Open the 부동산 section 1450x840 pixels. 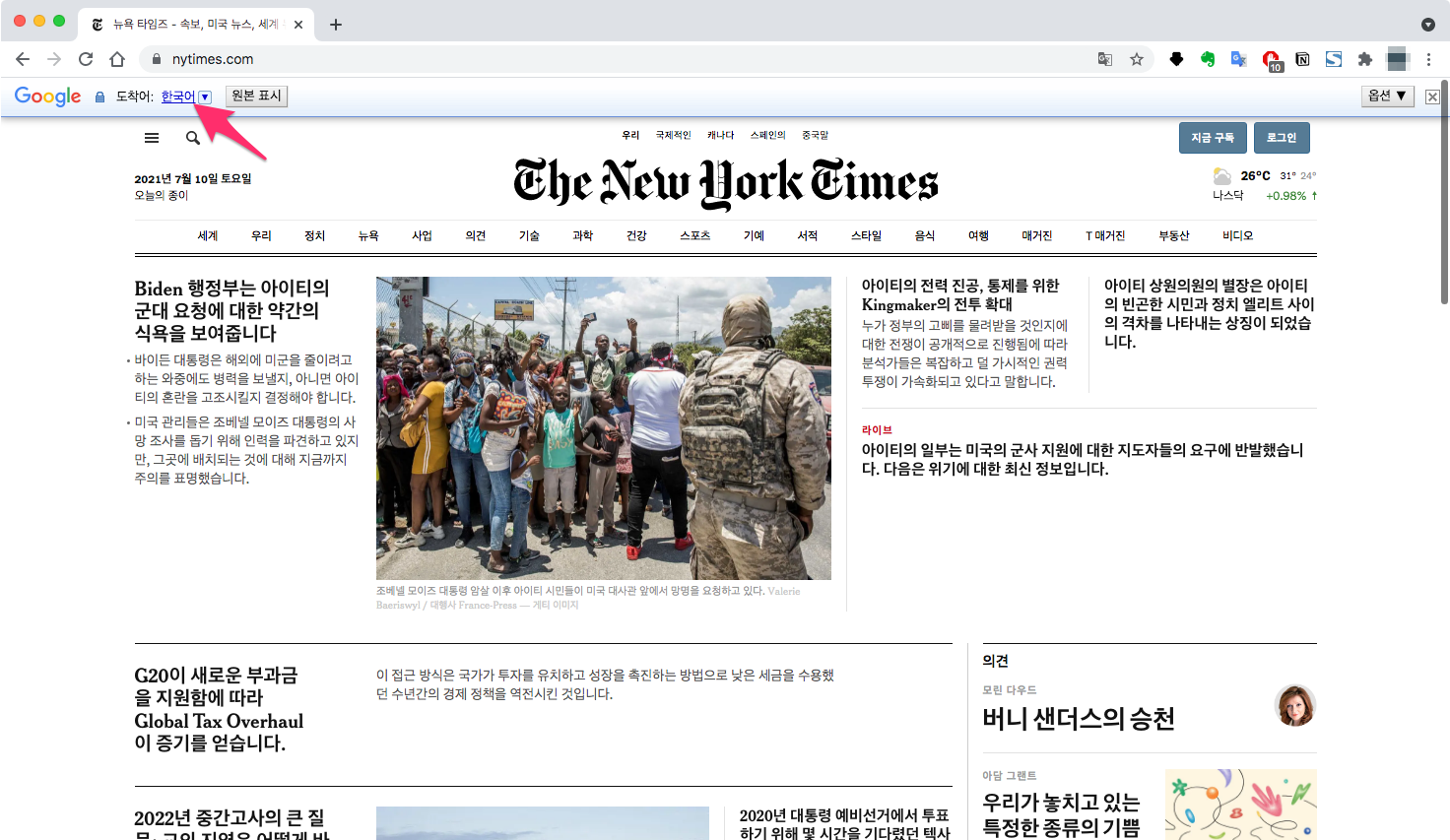1174,235
